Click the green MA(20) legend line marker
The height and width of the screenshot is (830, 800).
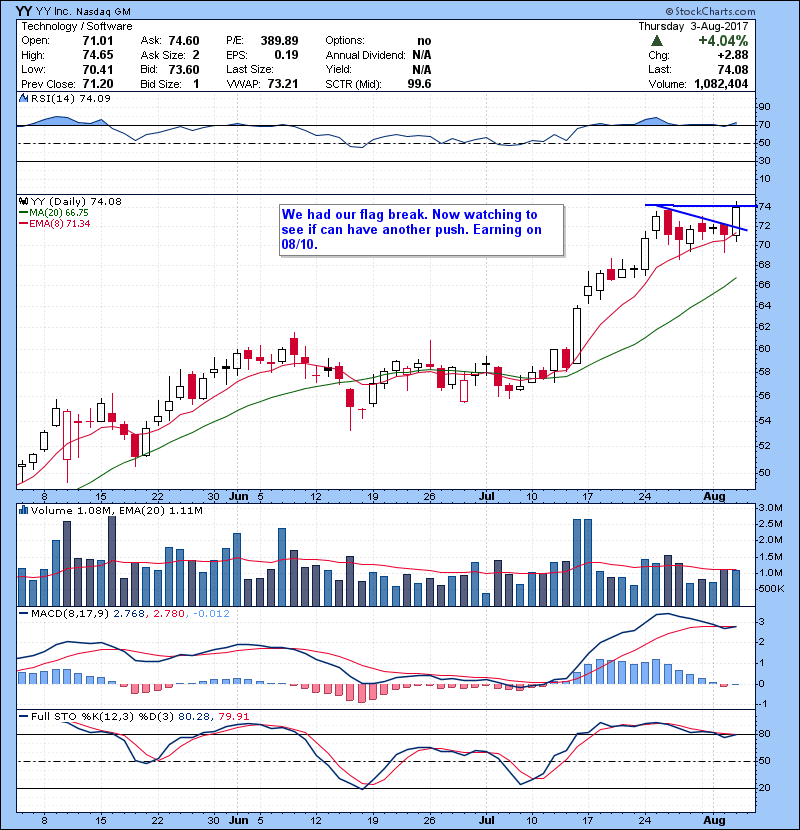pyautogui.click(x=23, y=213)
